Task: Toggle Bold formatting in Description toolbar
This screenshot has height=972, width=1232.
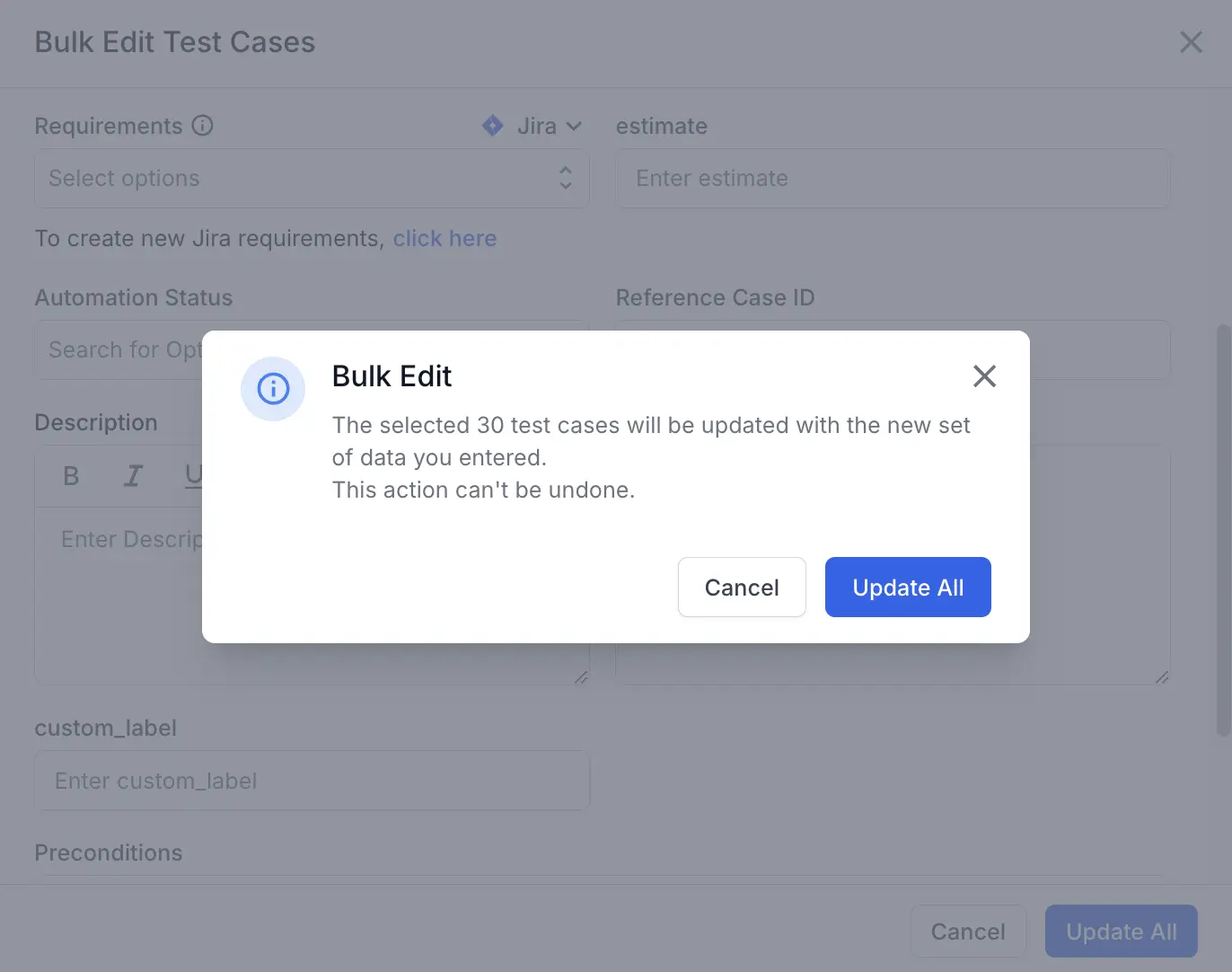Action: tap(72, 476)
